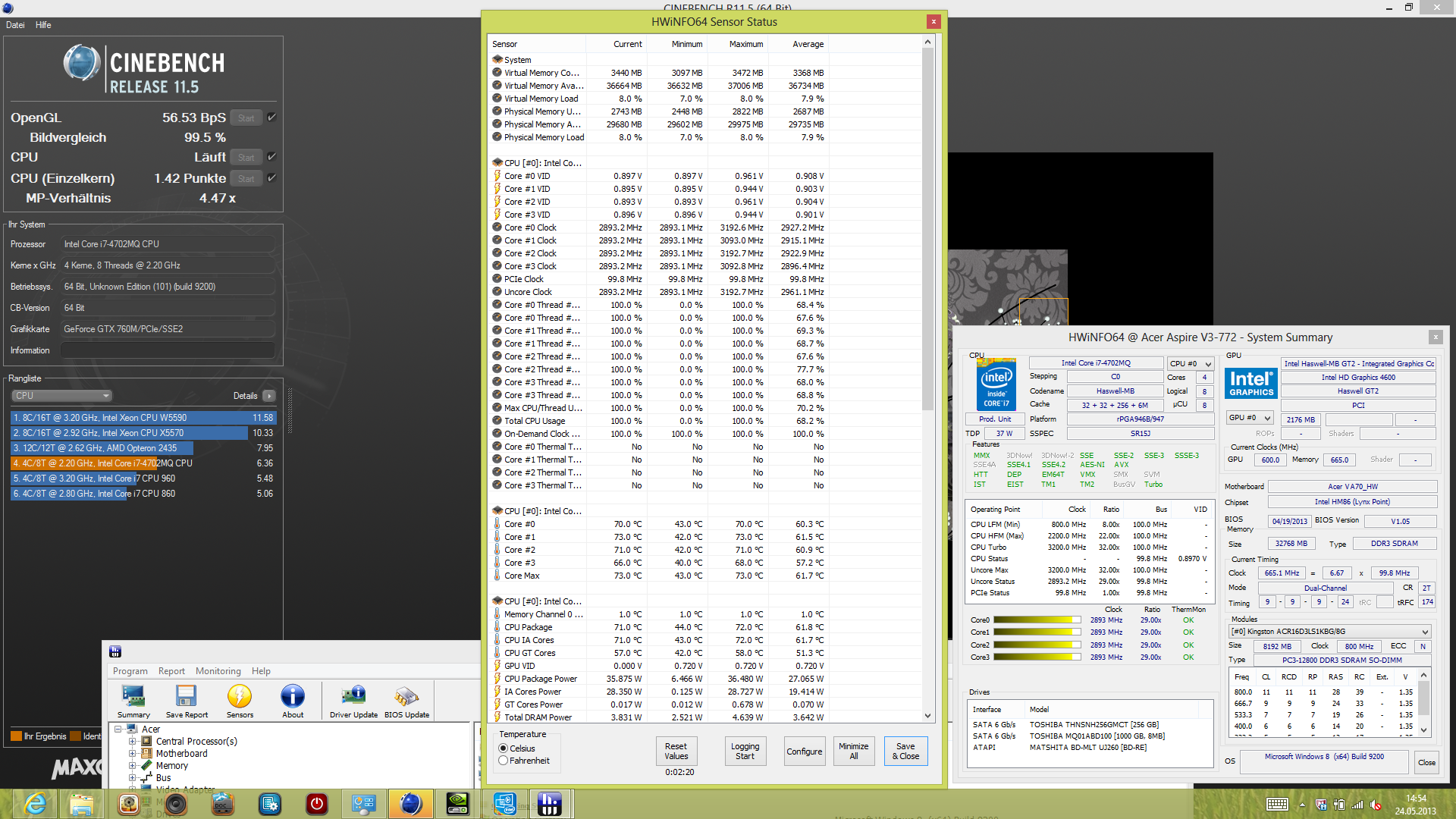
Task: Open HWiNFO Program menu
Action: 130,671
